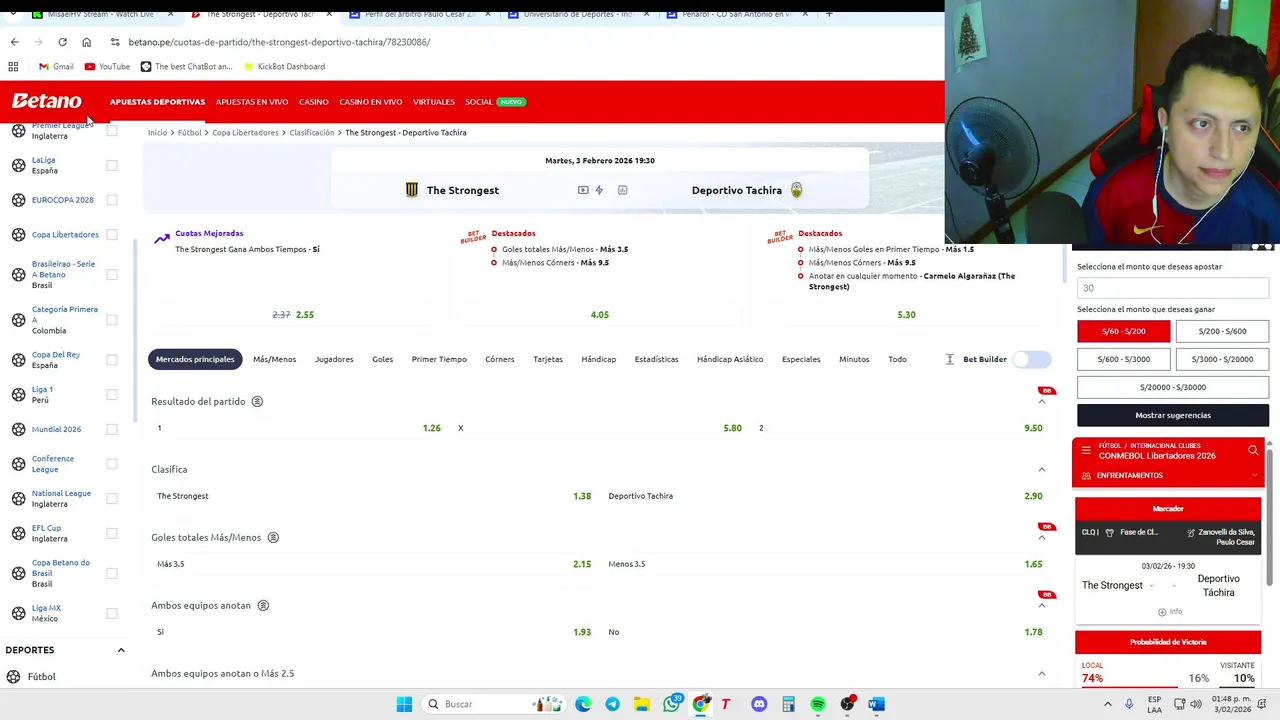
Task: Toggle the Bet Builder switch
Action: click(1032, 359)
